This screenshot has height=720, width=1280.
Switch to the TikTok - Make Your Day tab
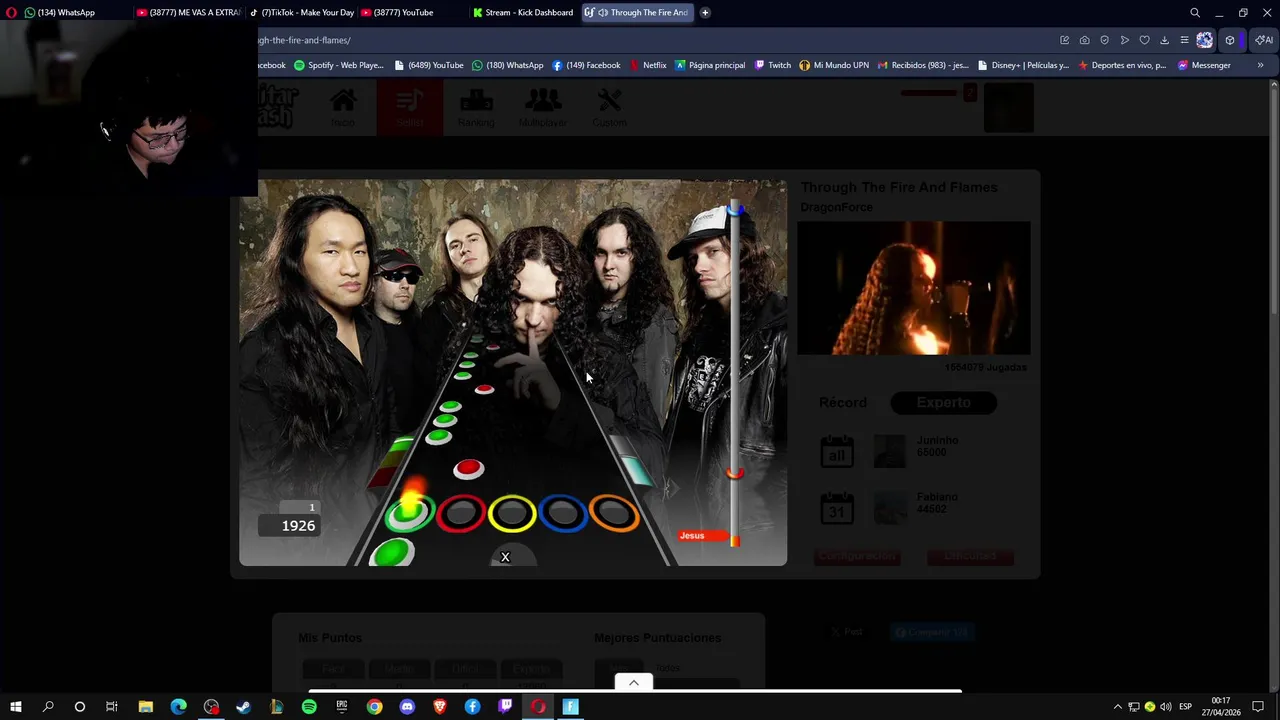tap(301, 12)
